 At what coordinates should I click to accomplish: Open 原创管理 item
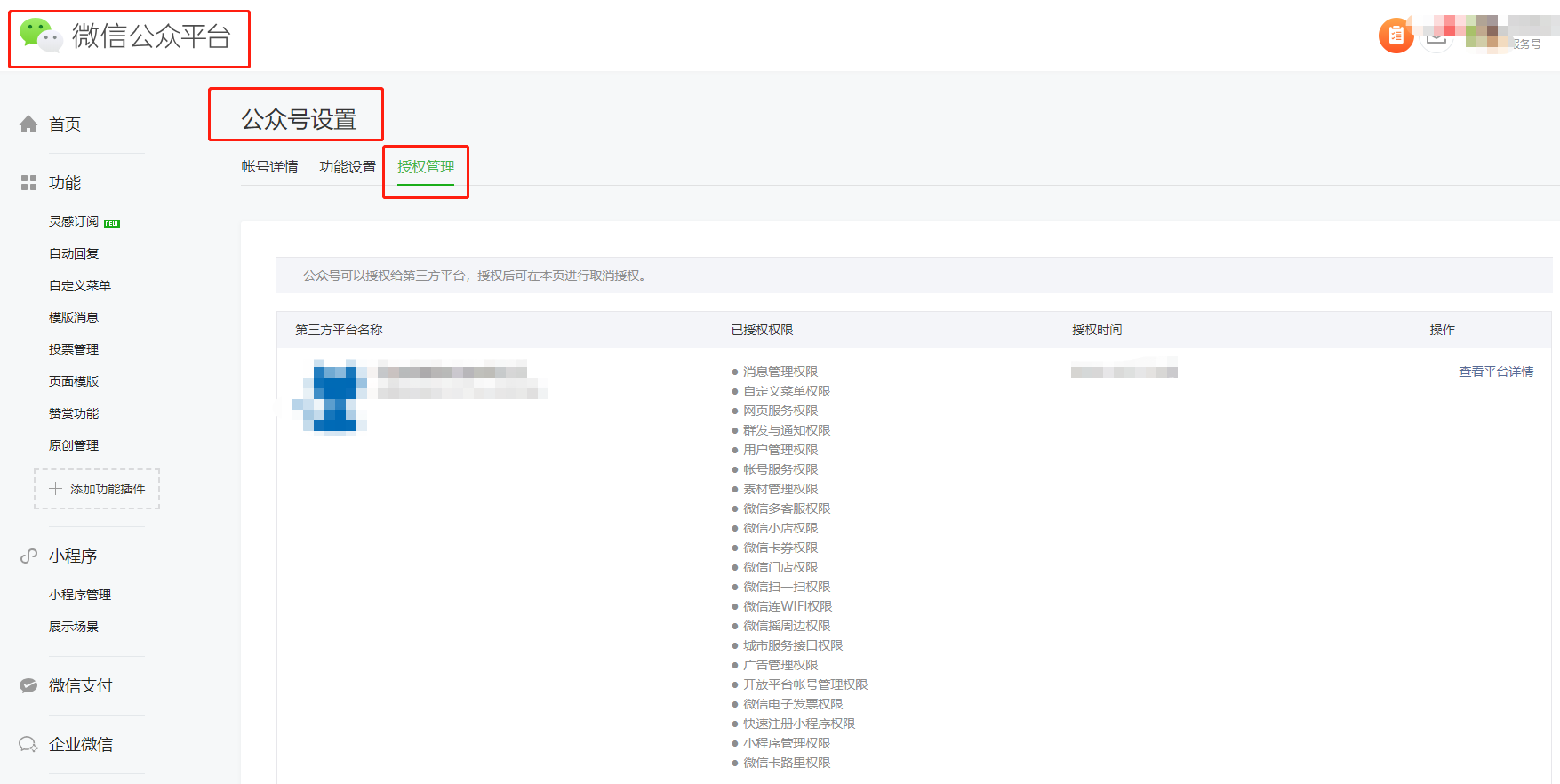pos(74,445)
